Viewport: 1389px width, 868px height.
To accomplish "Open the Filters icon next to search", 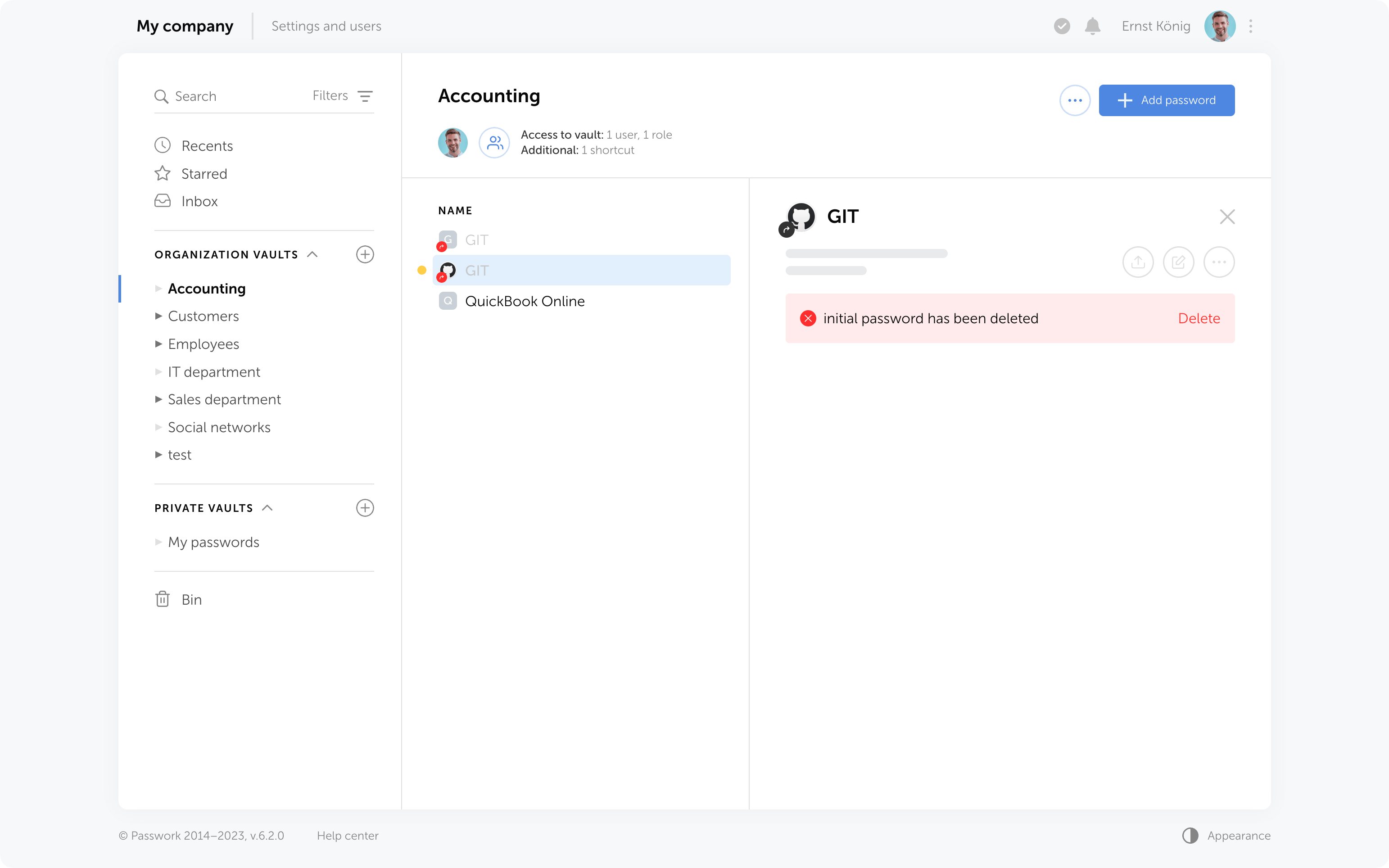I will tap(365, 96).
